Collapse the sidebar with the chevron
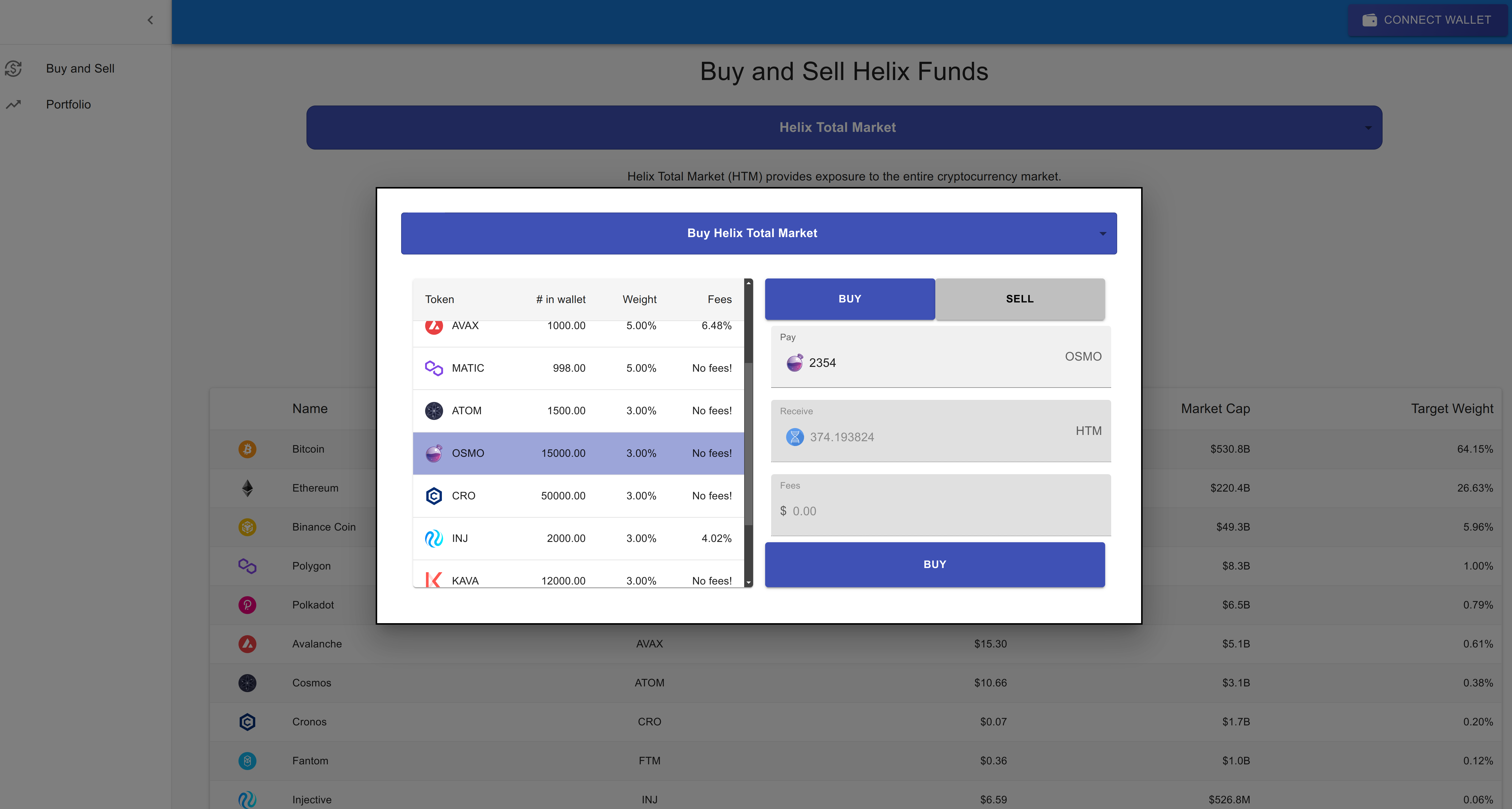Screen dimensions: 1512x809 (x=150, y=20)
